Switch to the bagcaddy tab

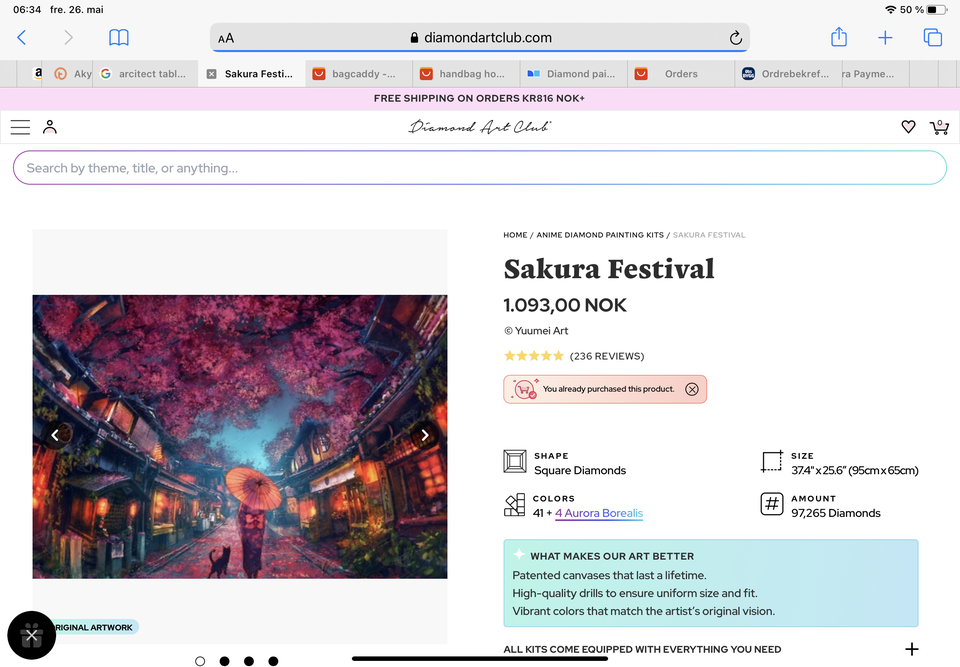[359, 74]
